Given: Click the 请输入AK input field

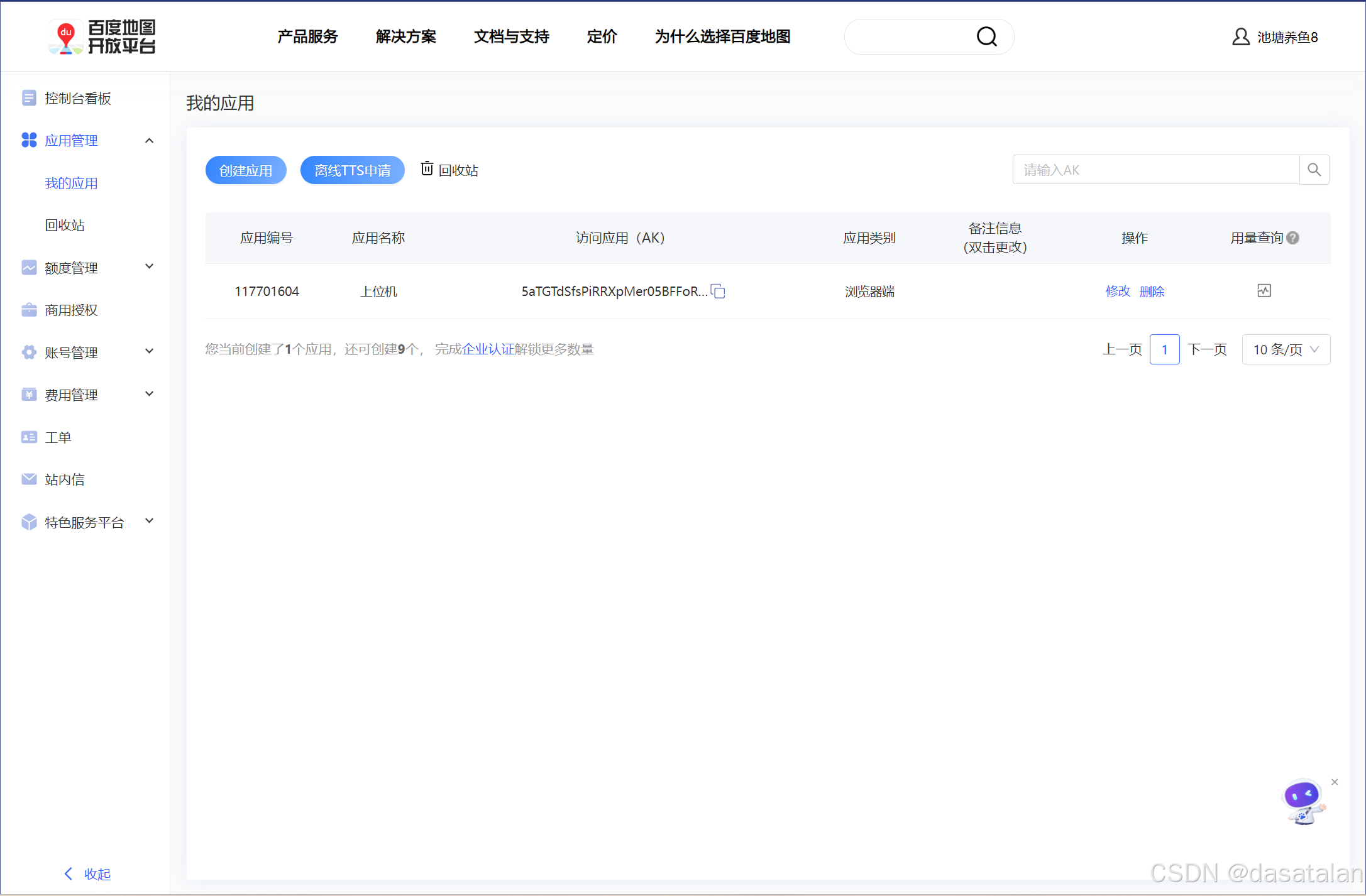Looking at the screenshot, I should [1155, 170].
